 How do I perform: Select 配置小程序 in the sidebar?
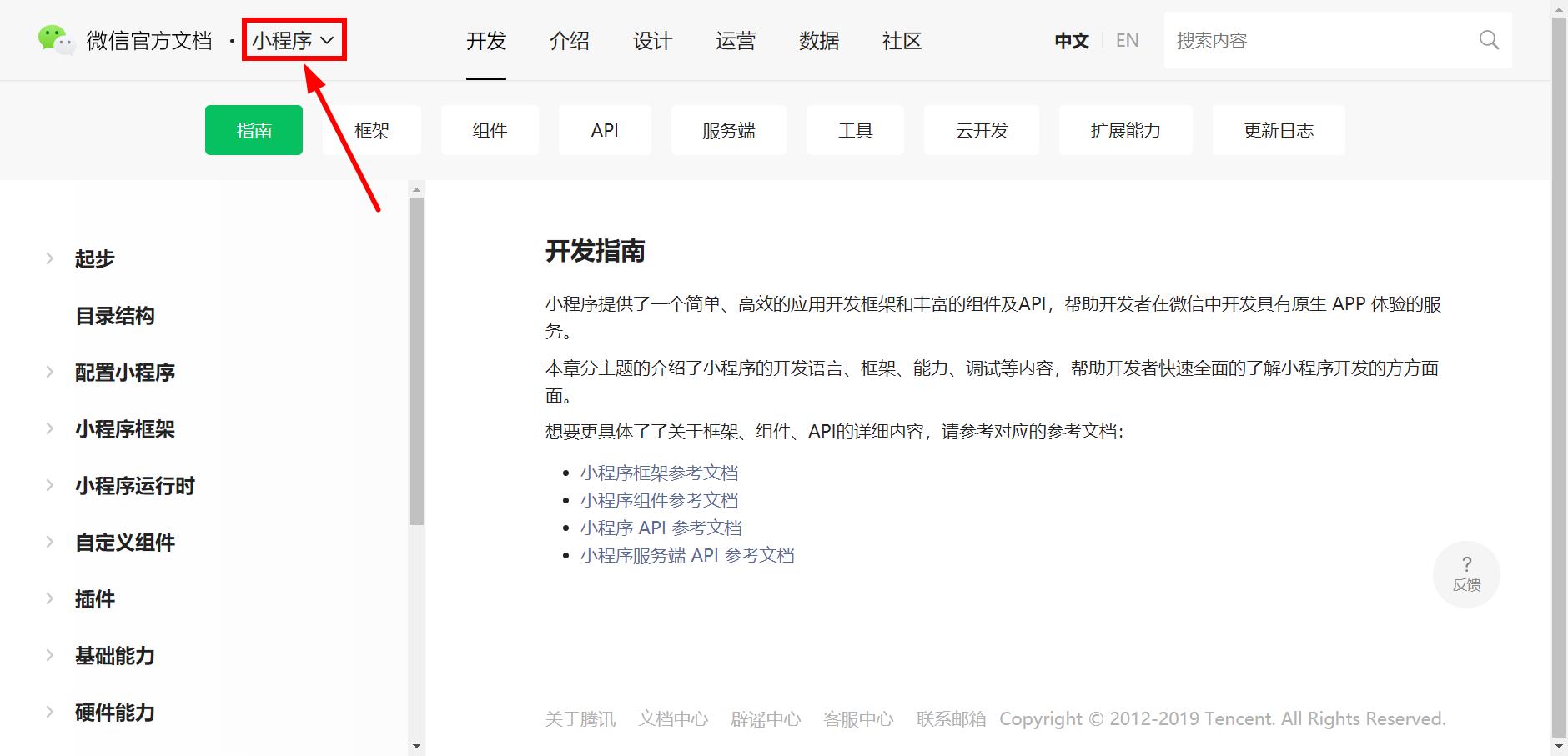click(124, 373)
